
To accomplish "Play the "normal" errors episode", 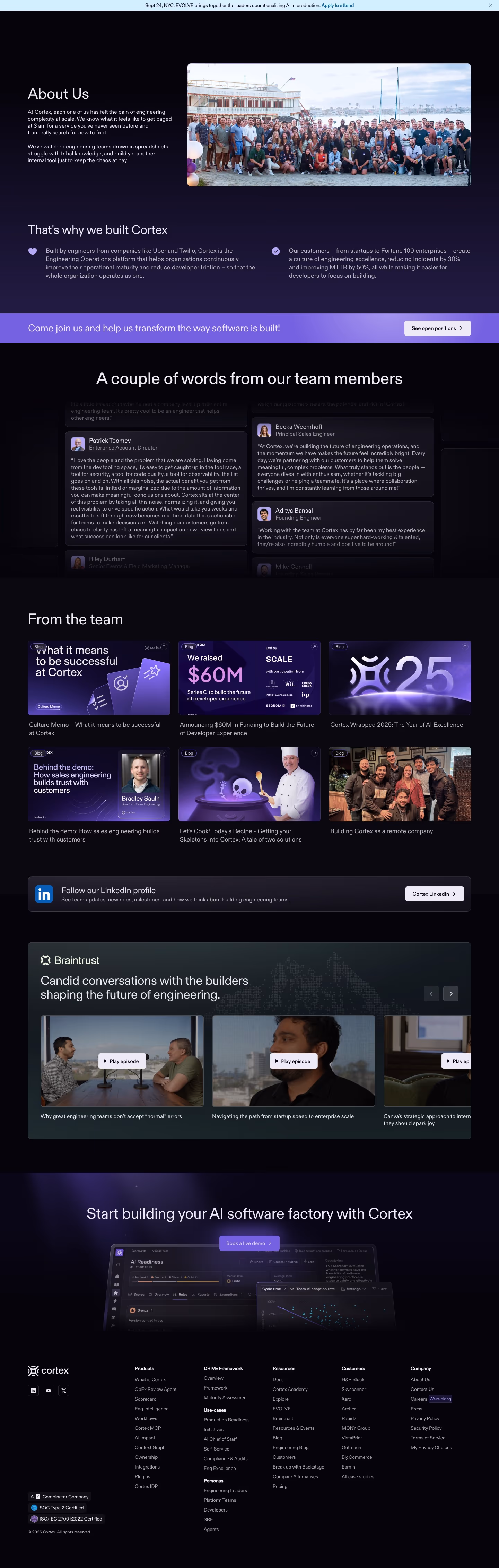I will (x=122, y=1061).
